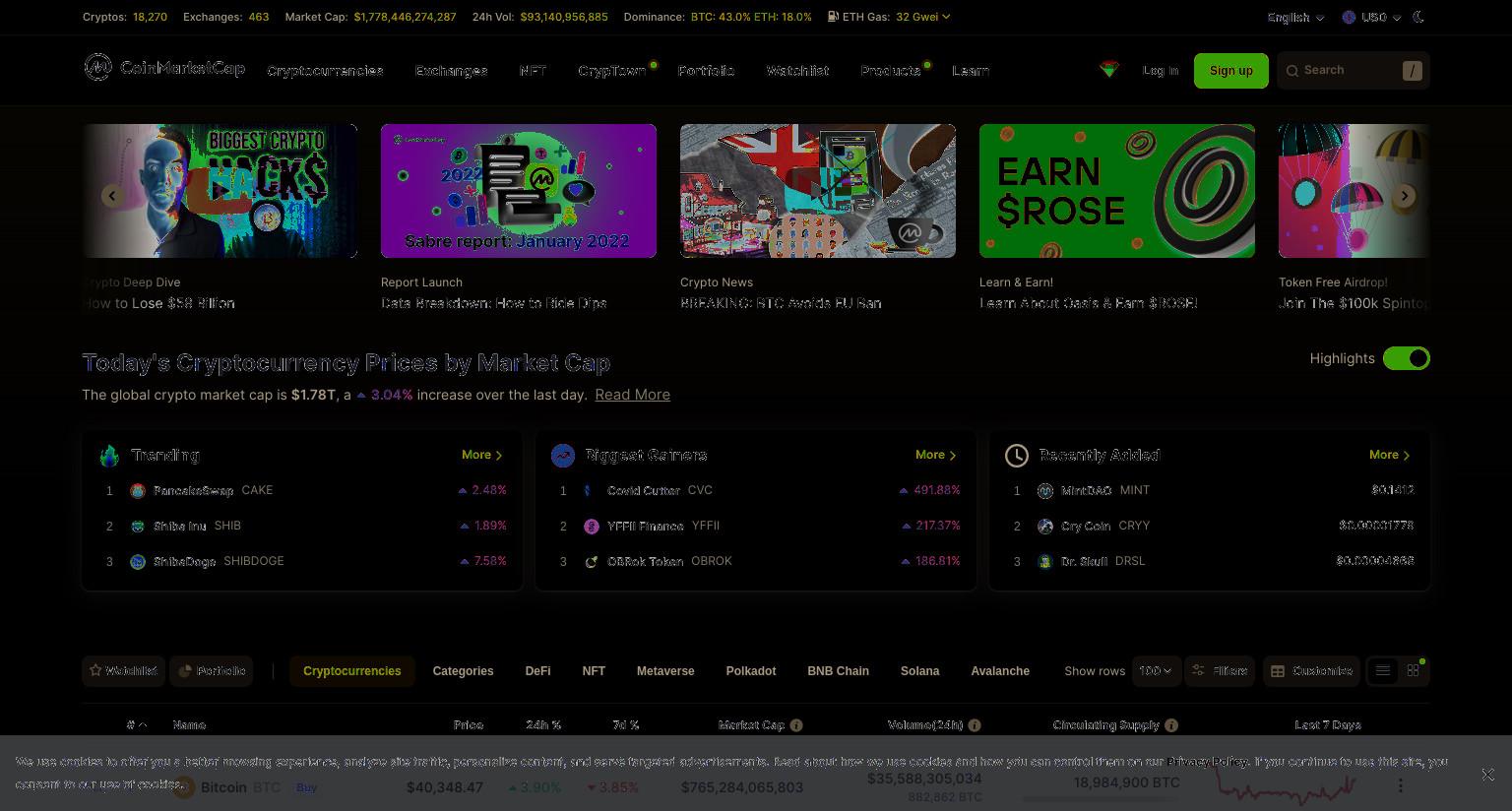Open the Products nav menu
The height and width of the screenshot is (811, 1512).
[x=891, y=71]
